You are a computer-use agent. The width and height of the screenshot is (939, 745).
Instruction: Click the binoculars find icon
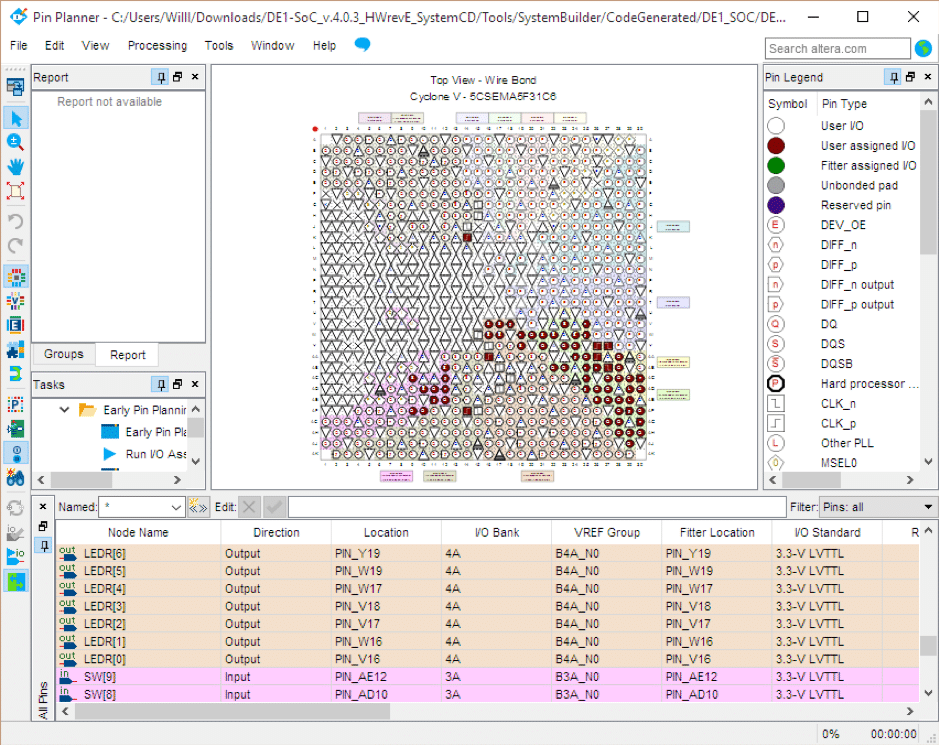(15, 478)
